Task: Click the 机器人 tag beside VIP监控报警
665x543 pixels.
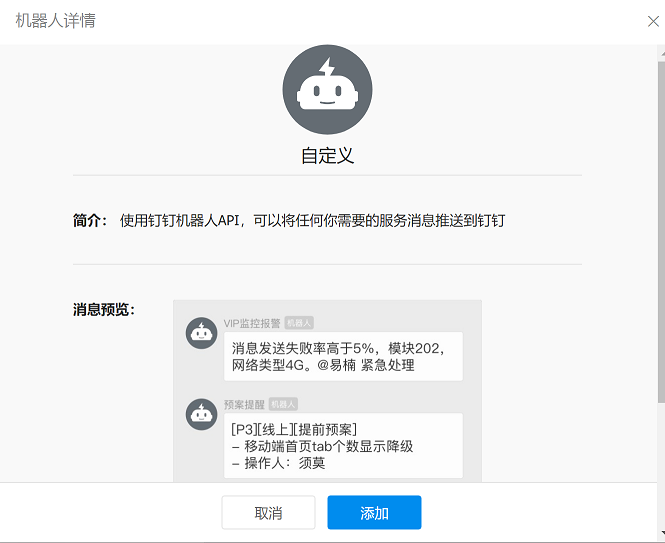Action: point(299,323)
